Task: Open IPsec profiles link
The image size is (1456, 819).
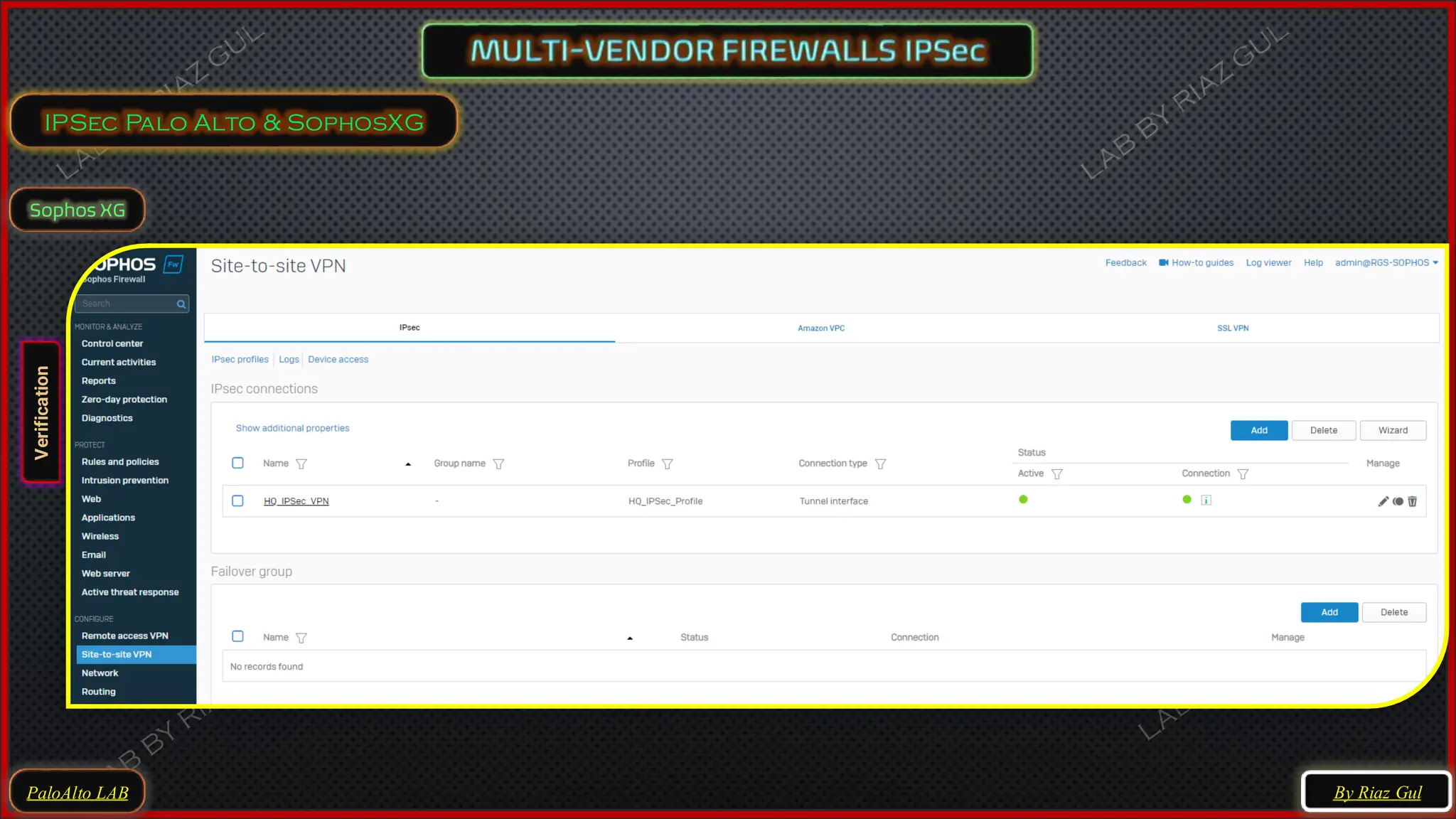Action: click(240, 359)
